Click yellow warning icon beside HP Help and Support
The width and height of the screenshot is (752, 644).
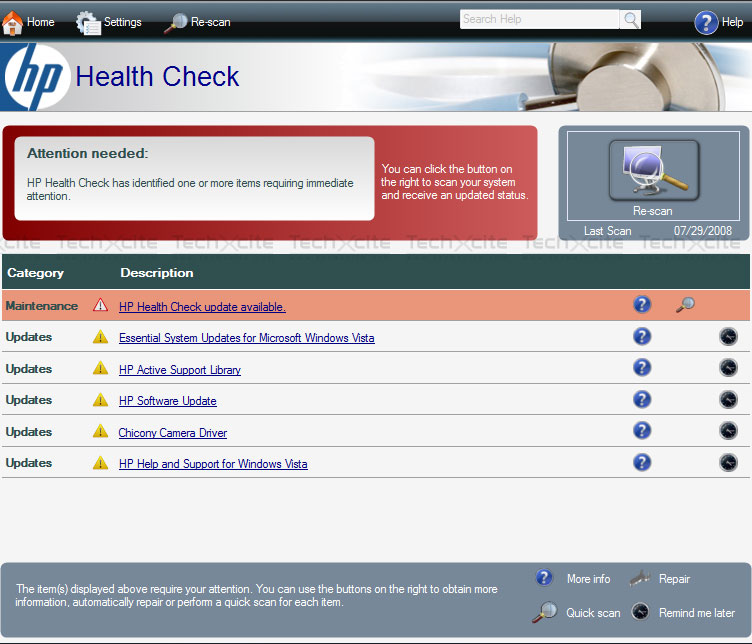(x=100, y=463)
